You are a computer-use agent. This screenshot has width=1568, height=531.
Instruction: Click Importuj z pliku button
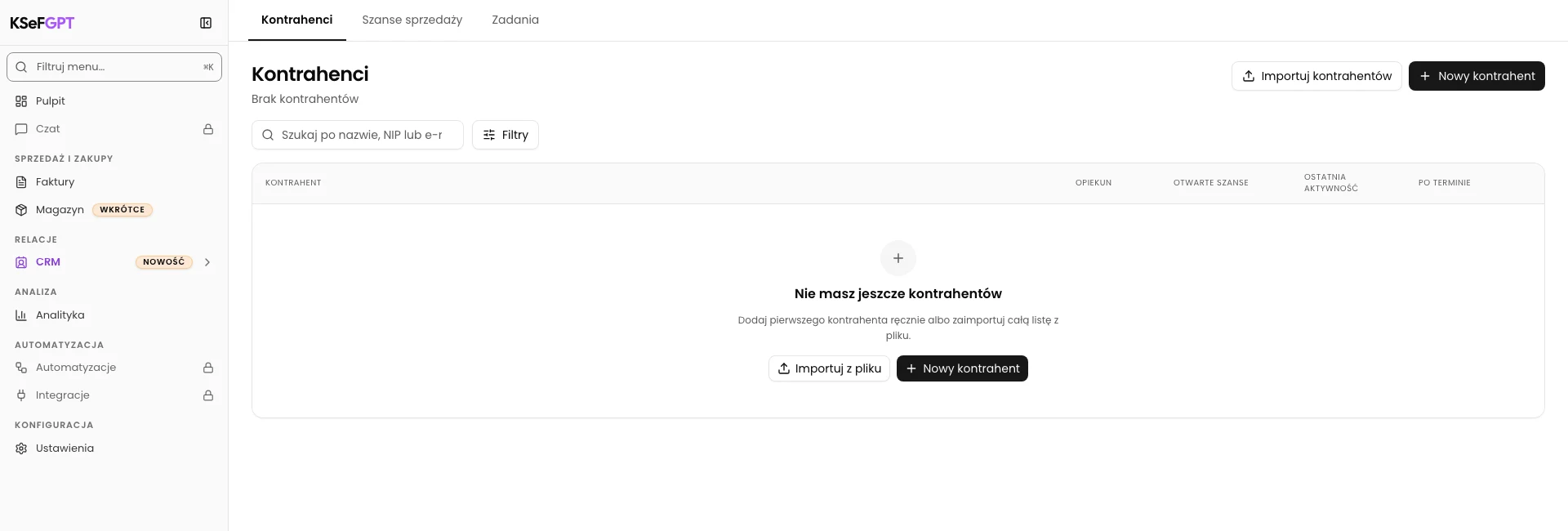[x=829, y=368]
